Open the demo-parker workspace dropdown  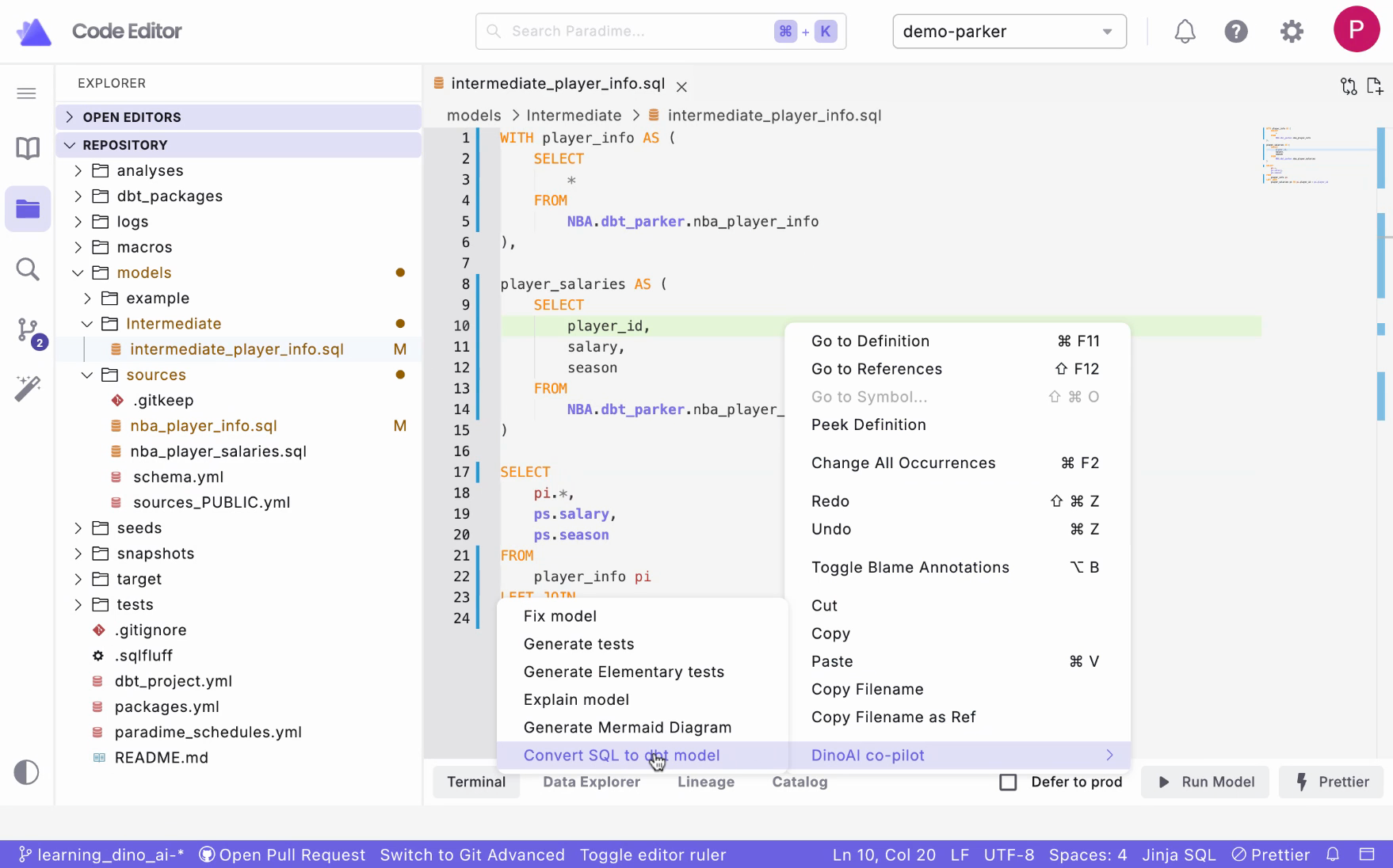1009,32
